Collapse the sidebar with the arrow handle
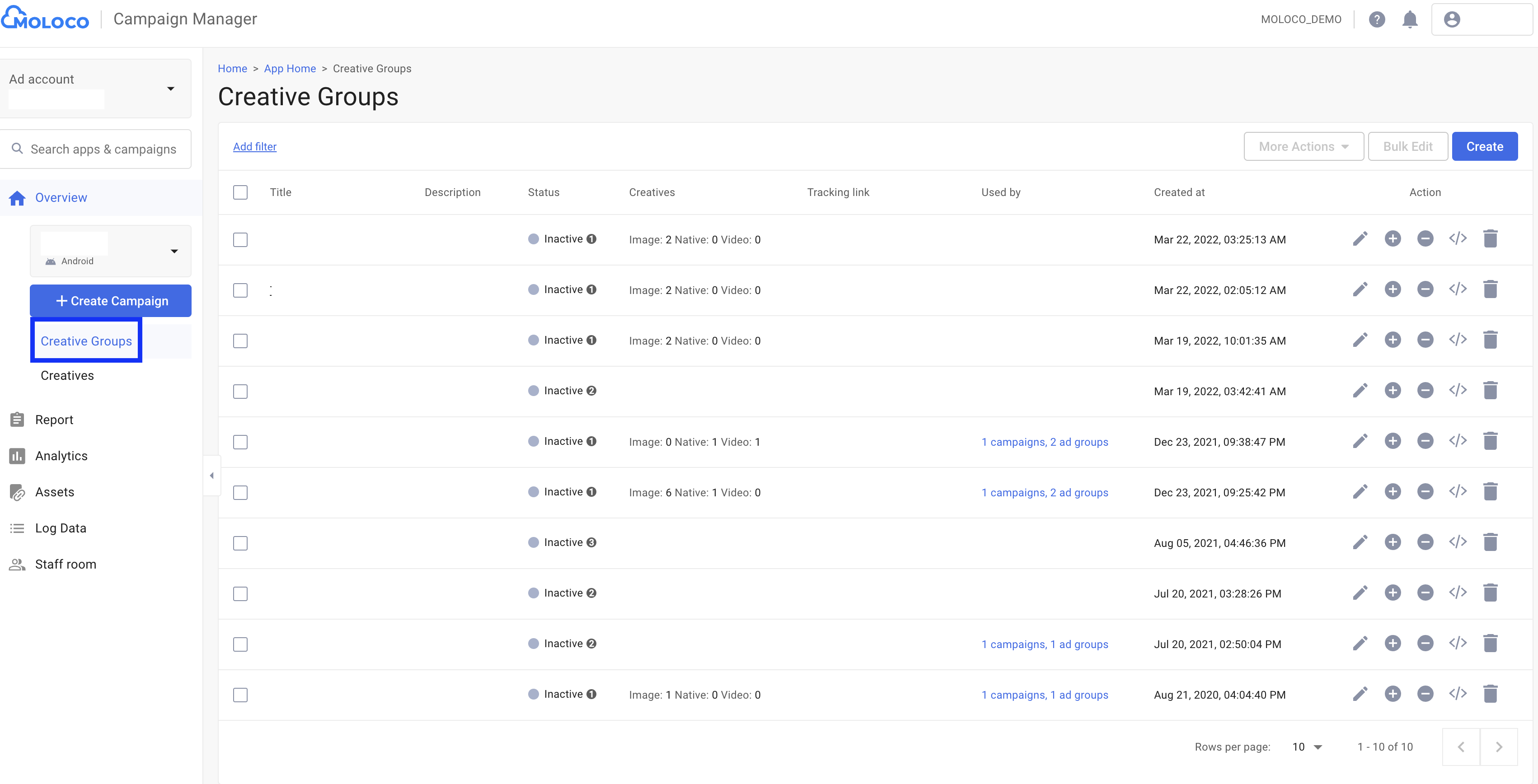This screenshot has height=784, width=1538. pyautogui.click(x=212, y=476)
